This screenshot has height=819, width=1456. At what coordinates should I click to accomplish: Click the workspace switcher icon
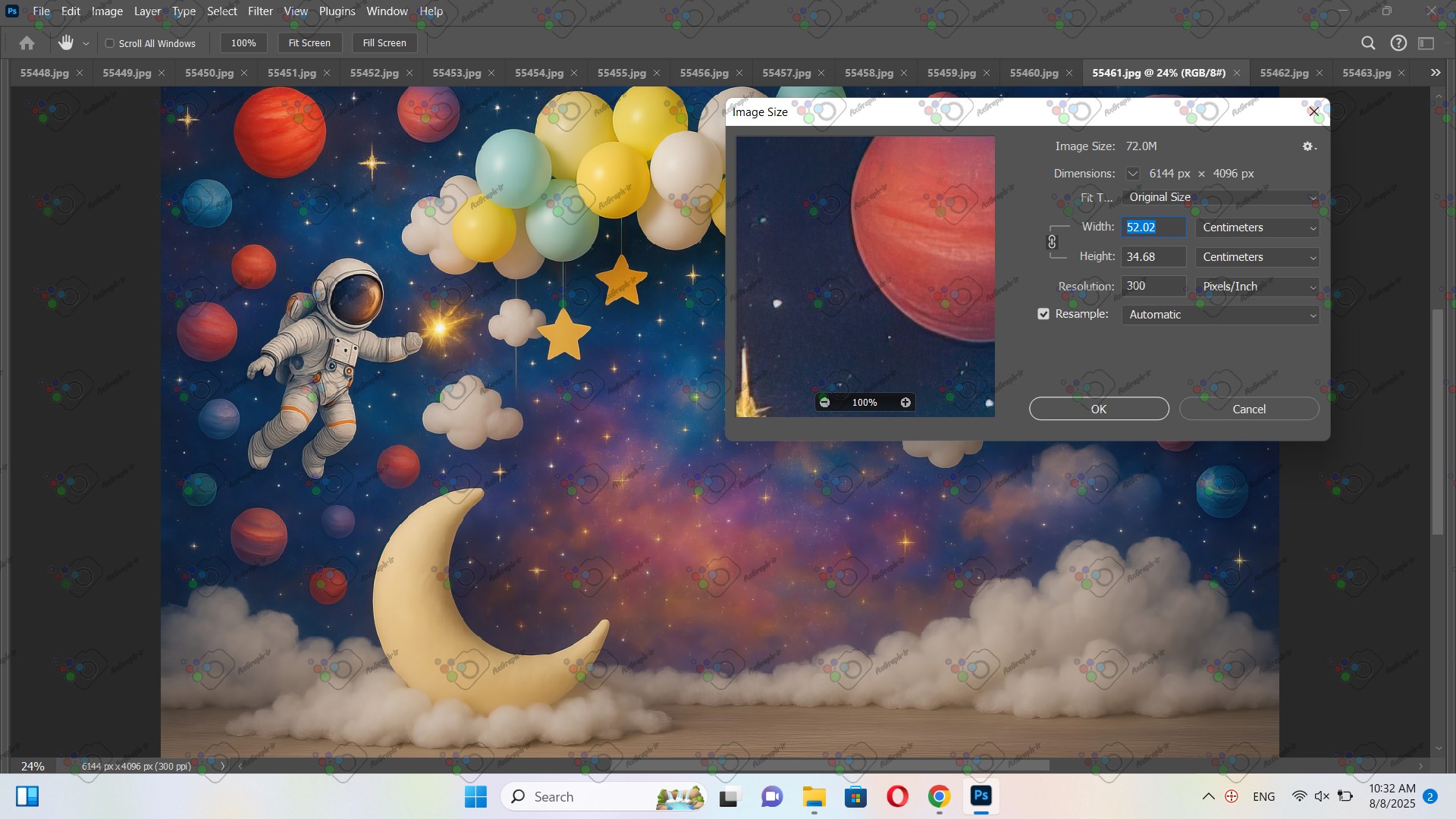click(1426, 43)
